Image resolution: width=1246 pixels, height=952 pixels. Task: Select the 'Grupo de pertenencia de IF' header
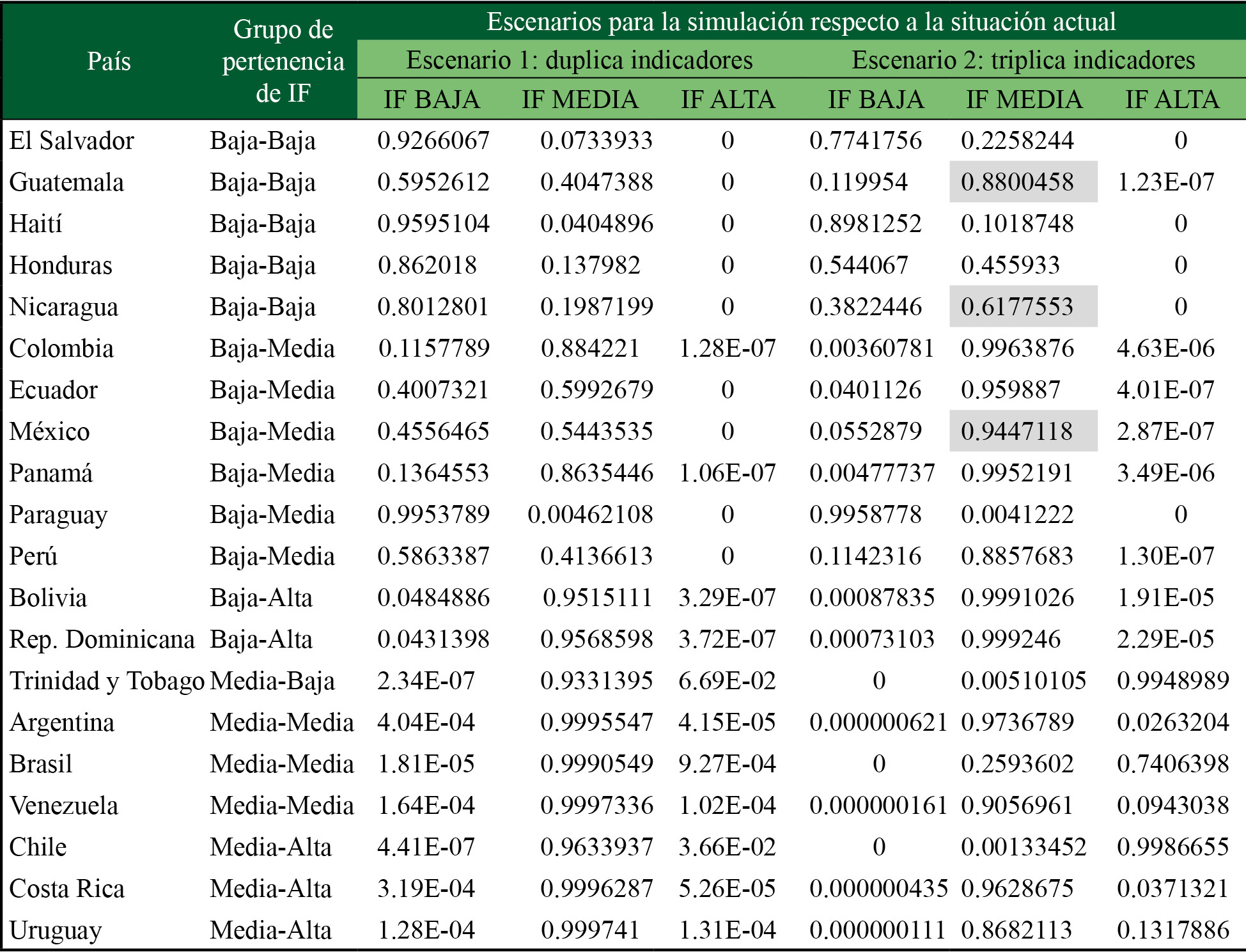[283, 61]
